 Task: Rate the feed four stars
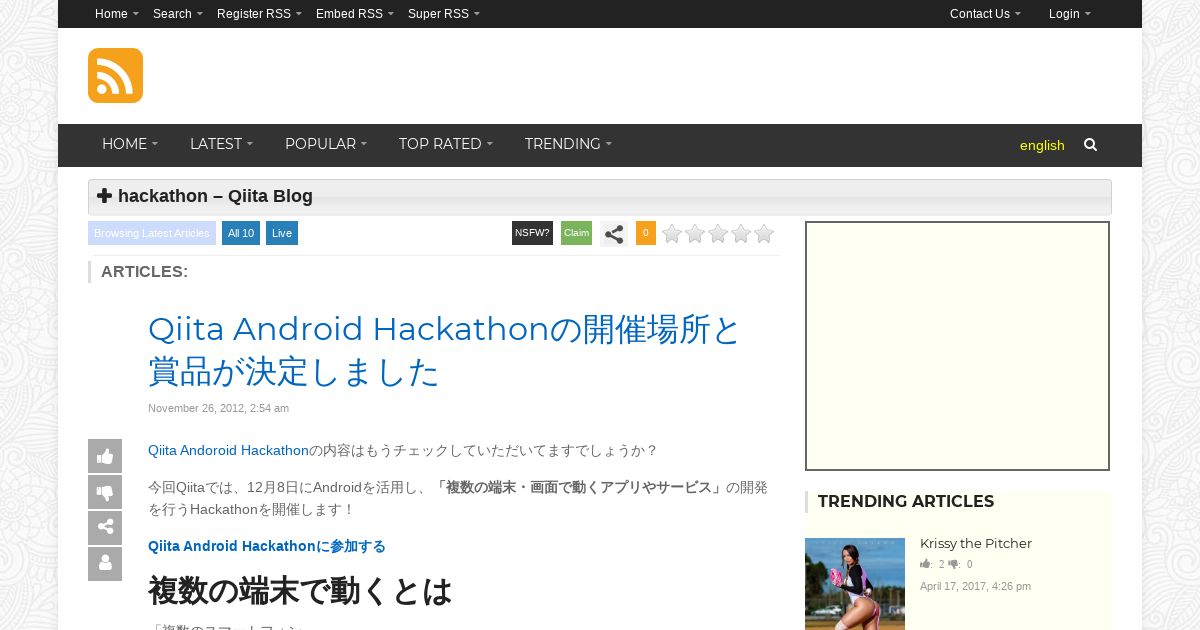[x=741, y=234]
